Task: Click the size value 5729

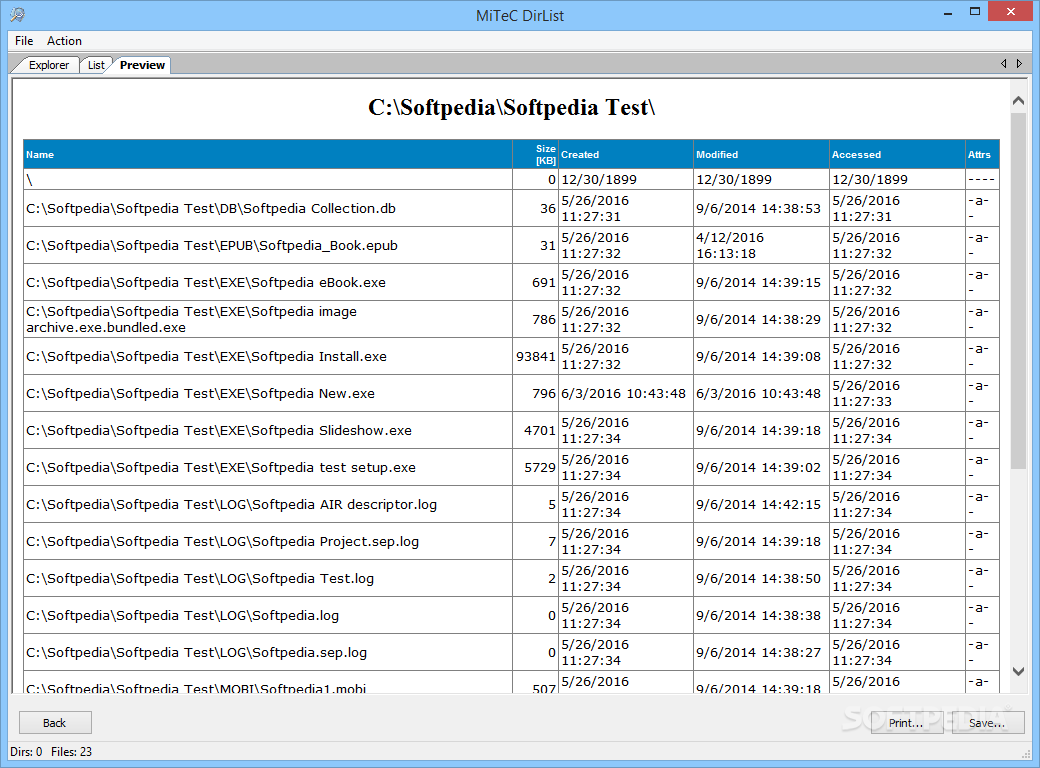Action: [540, 468]
